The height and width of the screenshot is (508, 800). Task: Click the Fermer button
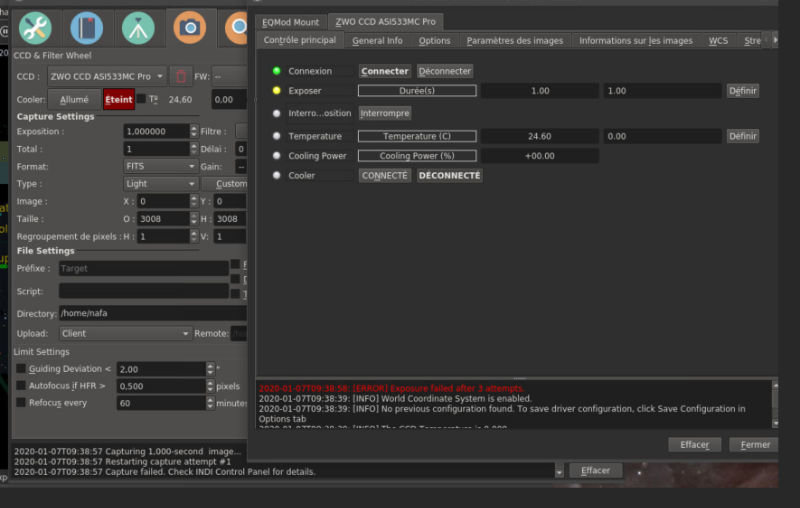pos(755,445)
